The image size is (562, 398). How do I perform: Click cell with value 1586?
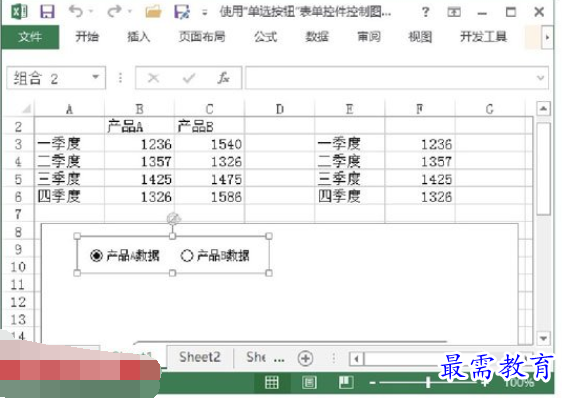210,196
